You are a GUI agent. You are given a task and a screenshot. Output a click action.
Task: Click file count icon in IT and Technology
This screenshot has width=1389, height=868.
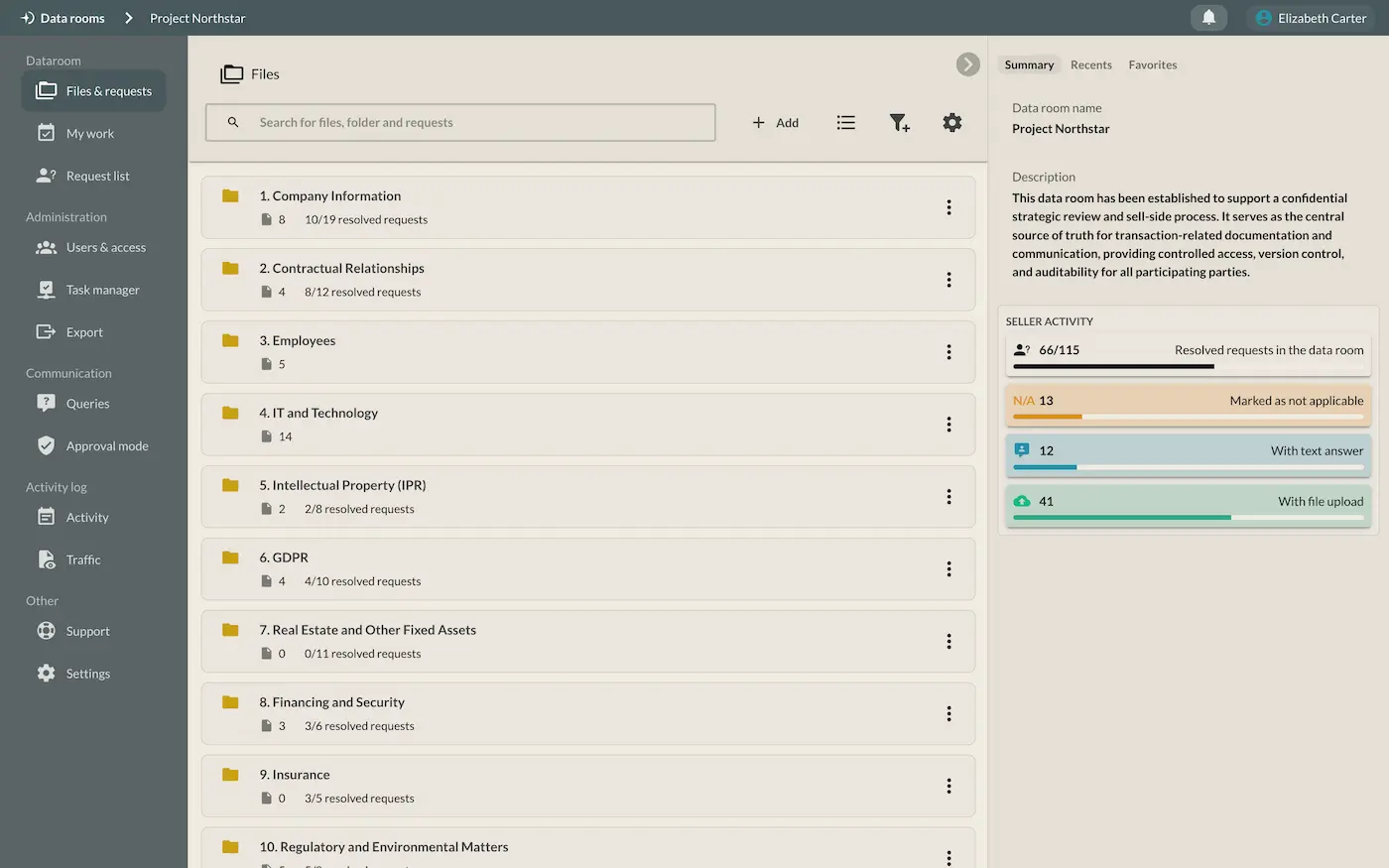pos(266,436)
